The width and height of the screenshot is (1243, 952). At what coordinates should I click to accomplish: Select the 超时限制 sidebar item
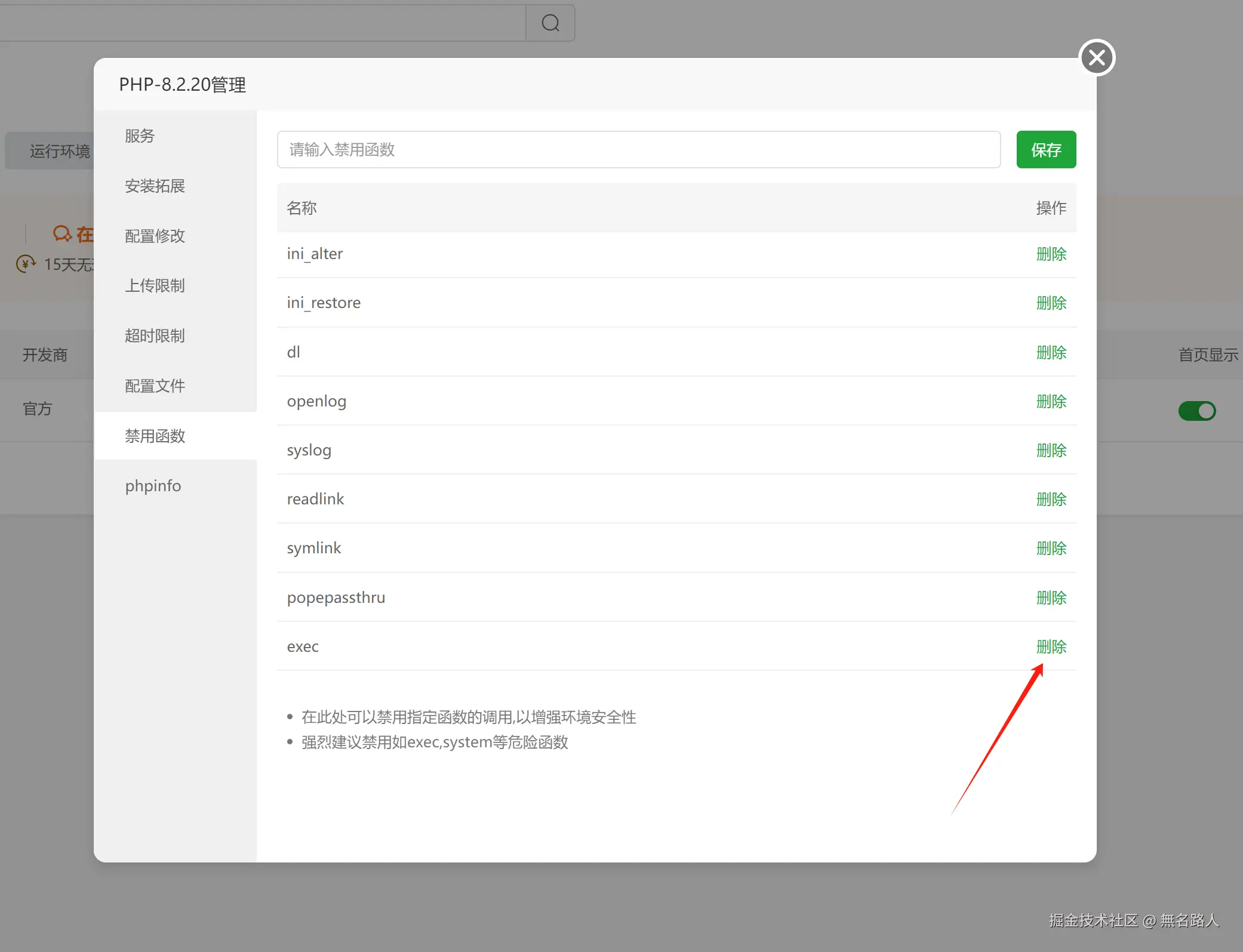pos(155,336)
